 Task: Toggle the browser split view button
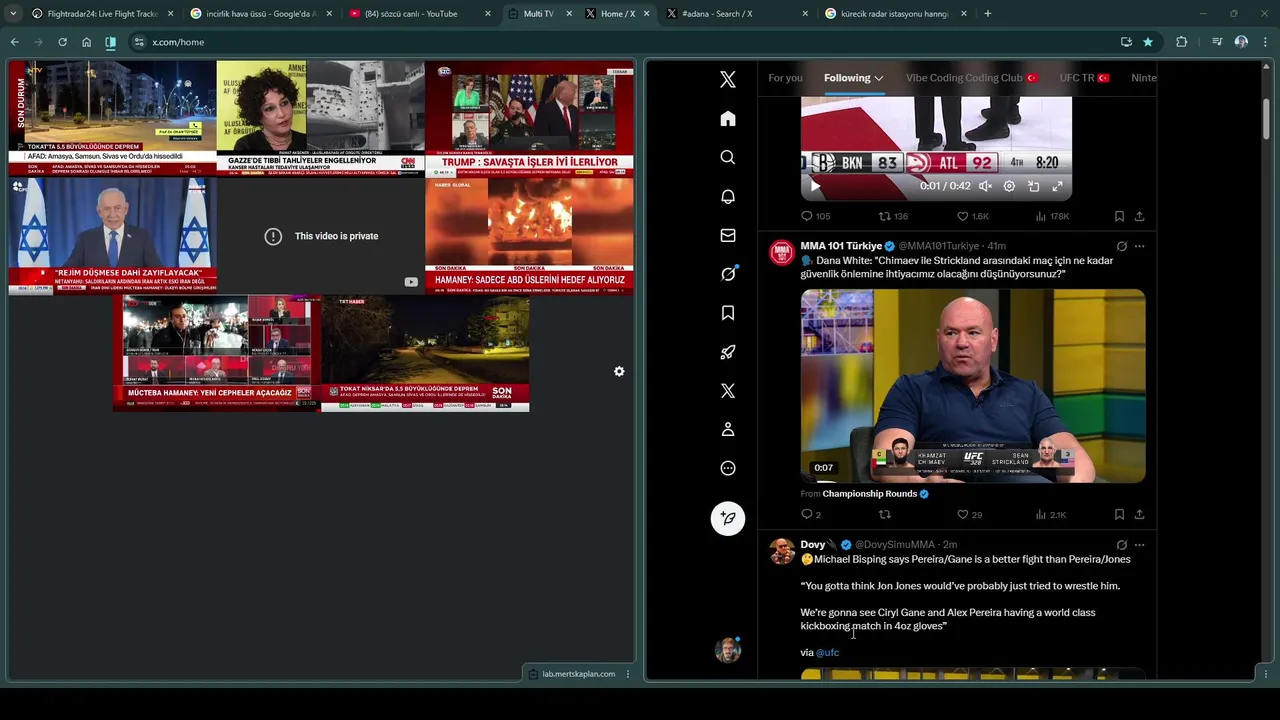[x=110, y=42]
